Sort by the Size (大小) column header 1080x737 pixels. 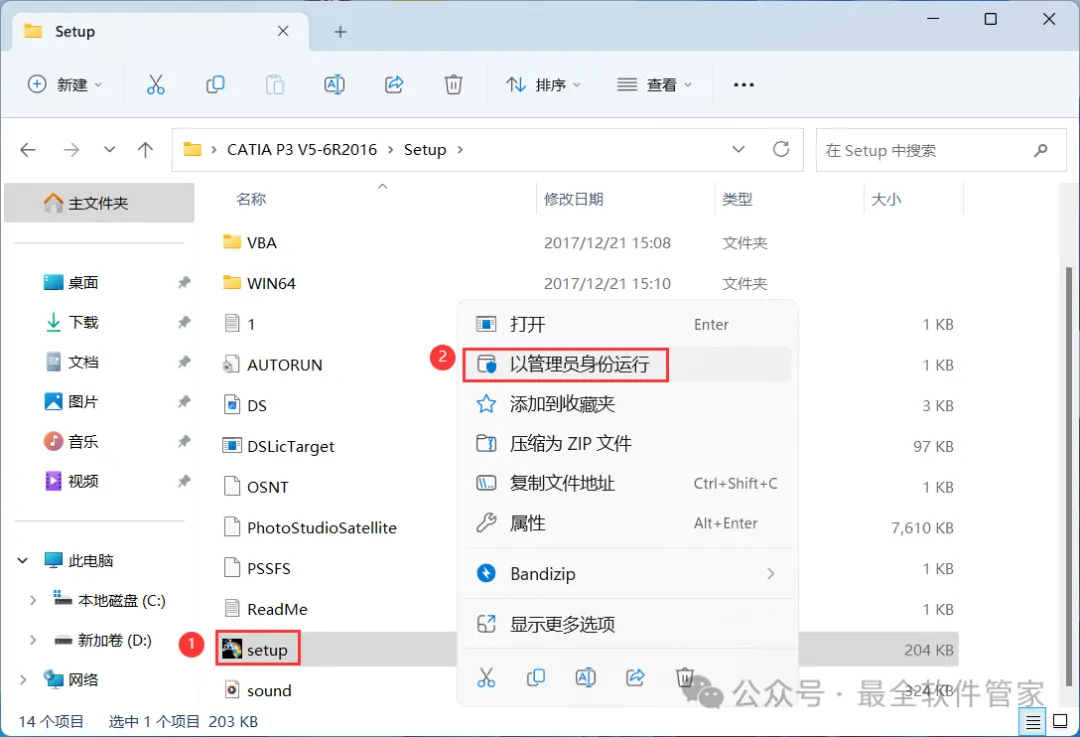(886, 199)
